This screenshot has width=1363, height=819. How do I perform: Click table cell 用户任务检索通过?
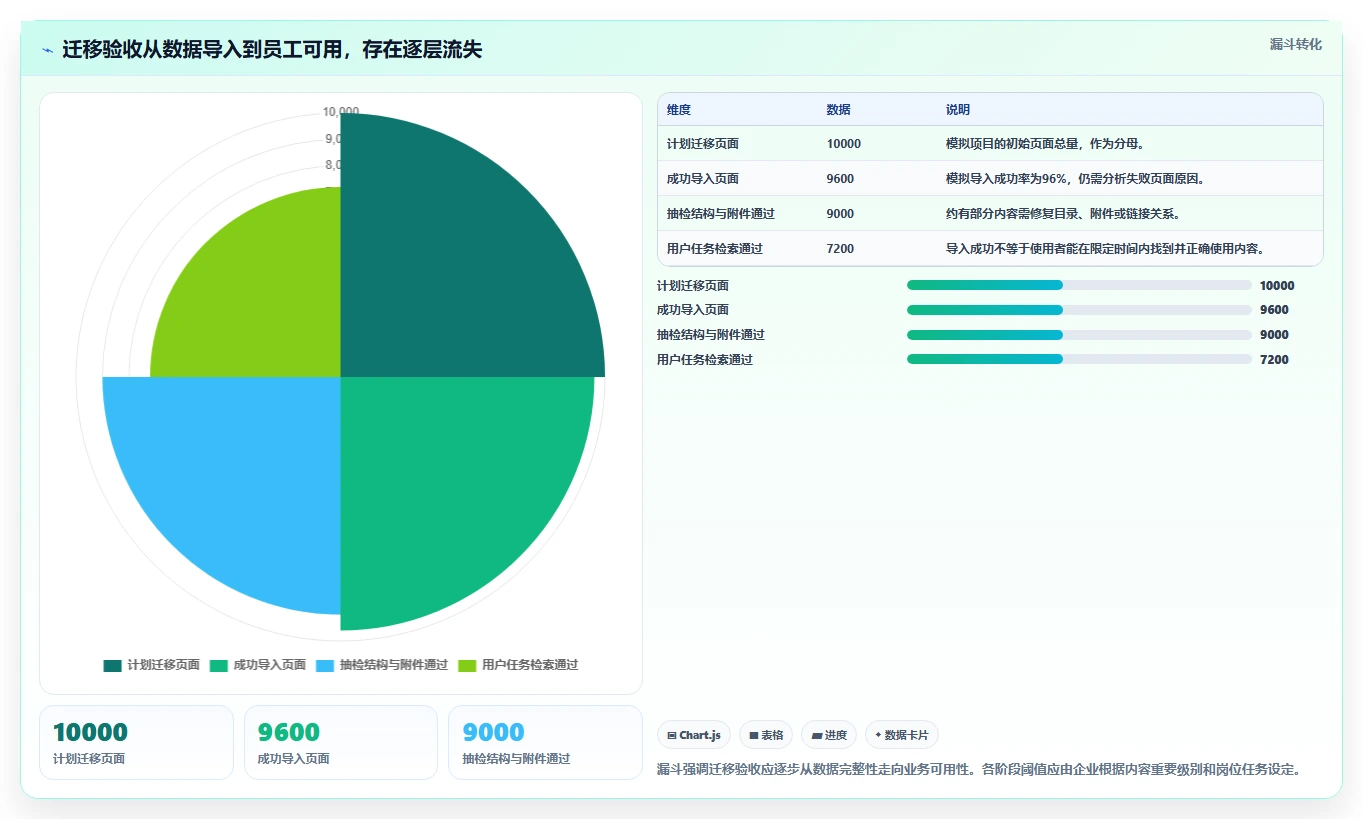(x=715, y=249)
